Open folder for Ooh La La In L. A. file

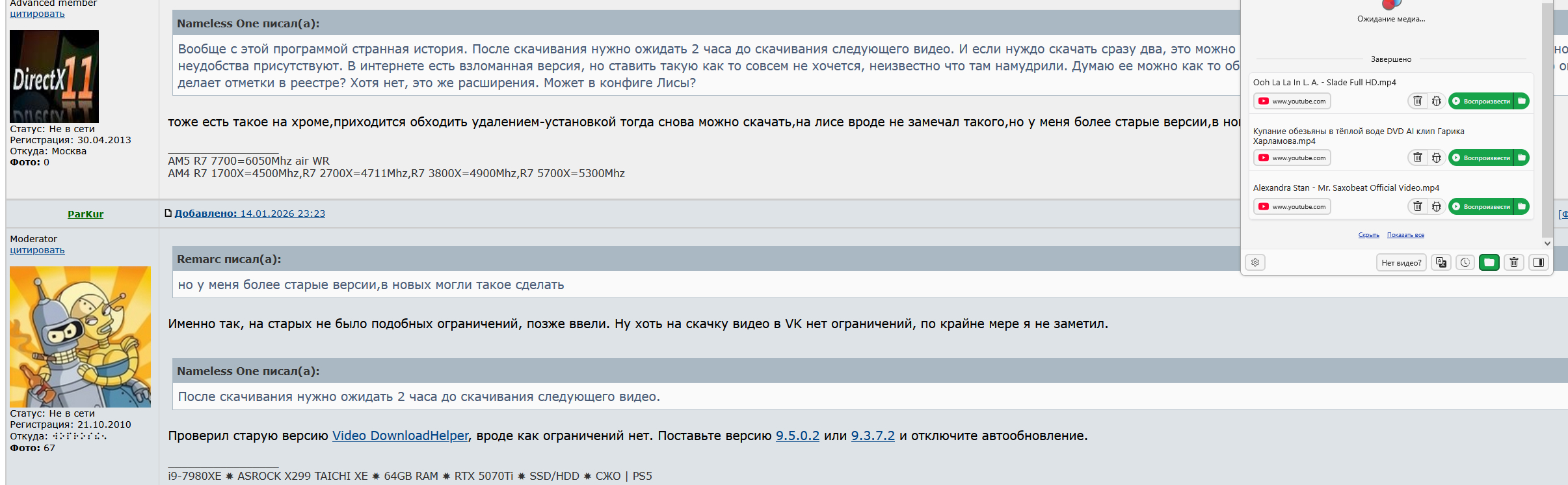point(1521,101)
